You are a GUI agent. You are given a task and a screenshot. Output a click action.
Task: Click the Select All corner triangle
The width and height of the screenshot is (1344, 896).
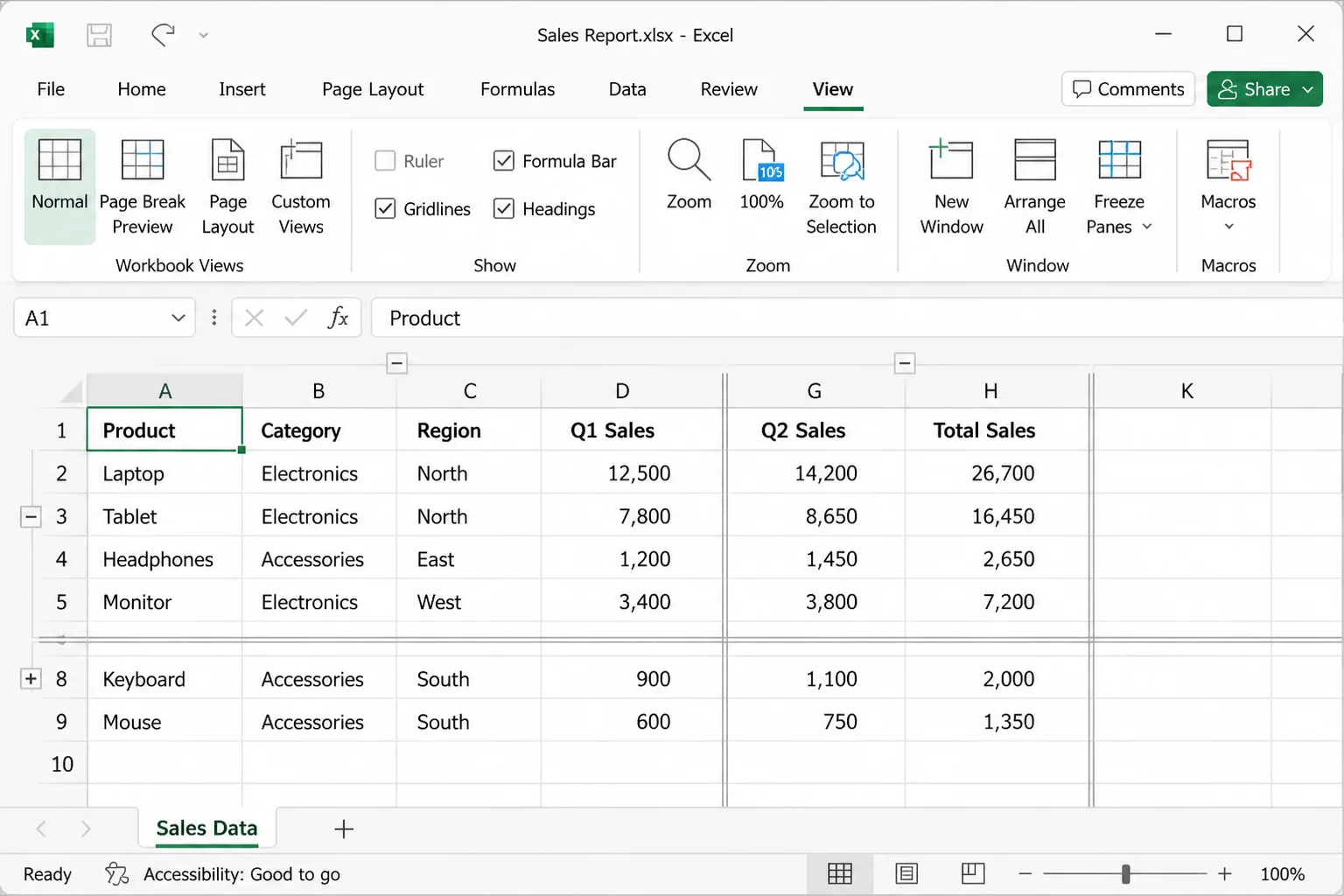click(72, 391)
